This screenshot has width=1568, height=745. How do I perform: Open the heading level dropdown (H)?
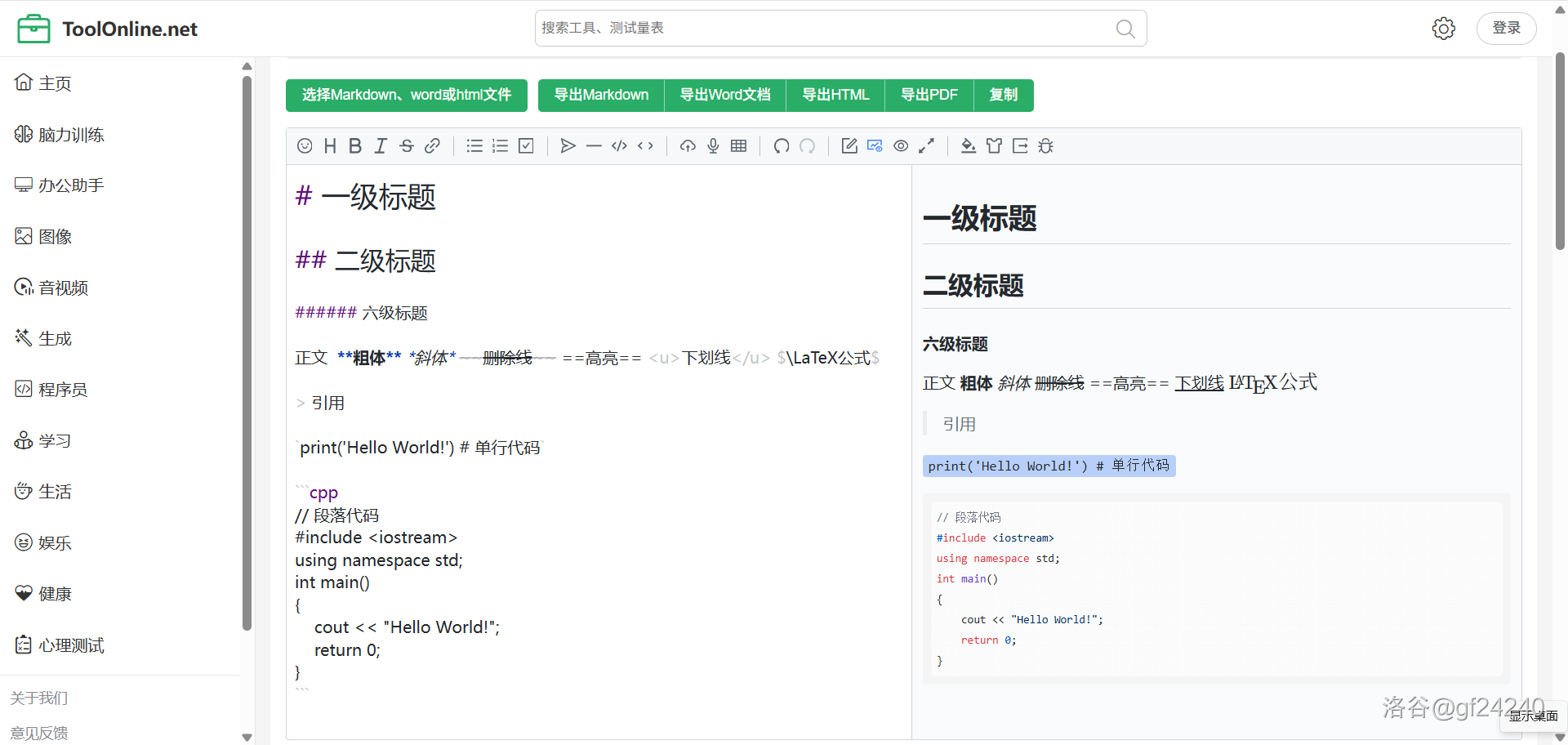(330, 146)
